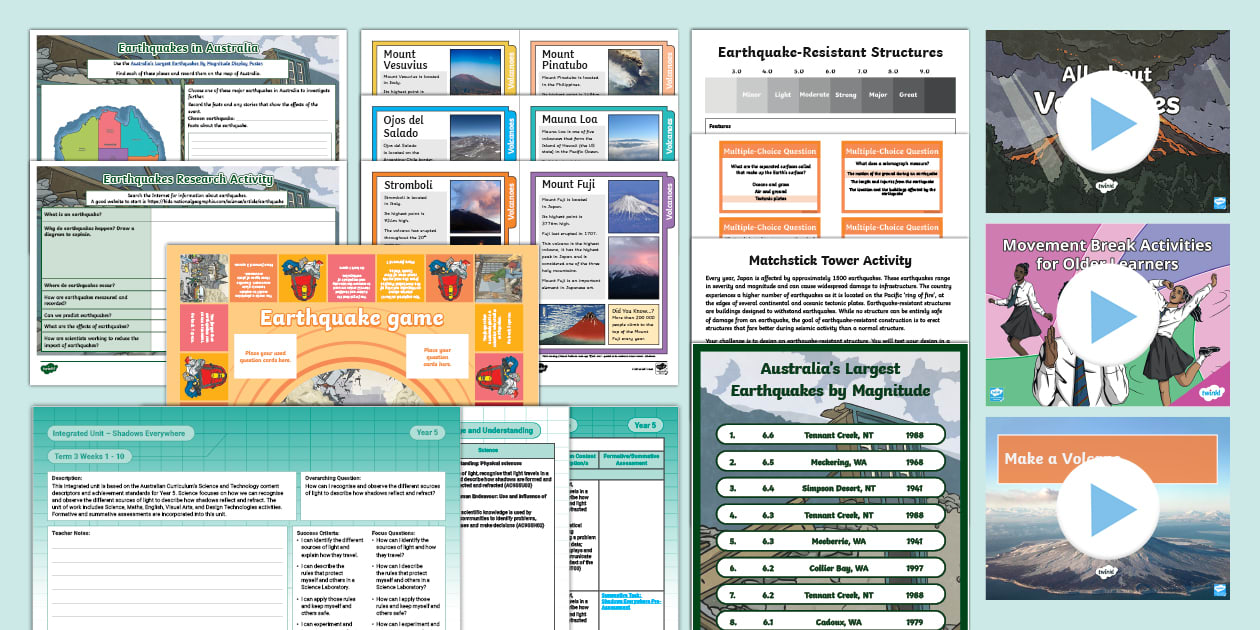The width and height of the screenshot is (1260, 630).
Task: Click the Tennant Creek 6.6 ranking row
Action: click(830, 437)
